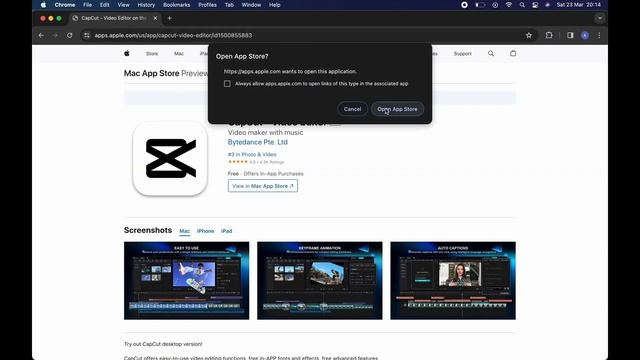640x360 pixels.
Task: Open the History menu
Action: (x=146, y=5)
